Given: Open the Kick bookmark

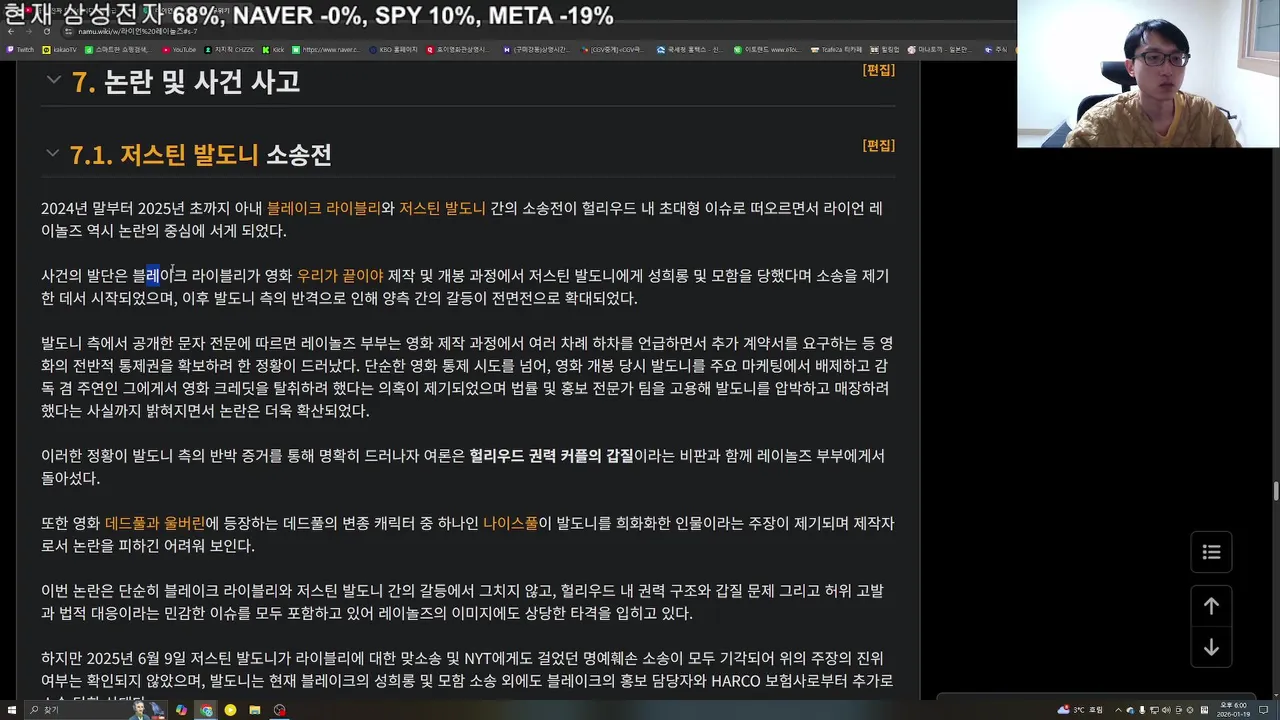Looking at the screenshot, I should click(274, 49).
